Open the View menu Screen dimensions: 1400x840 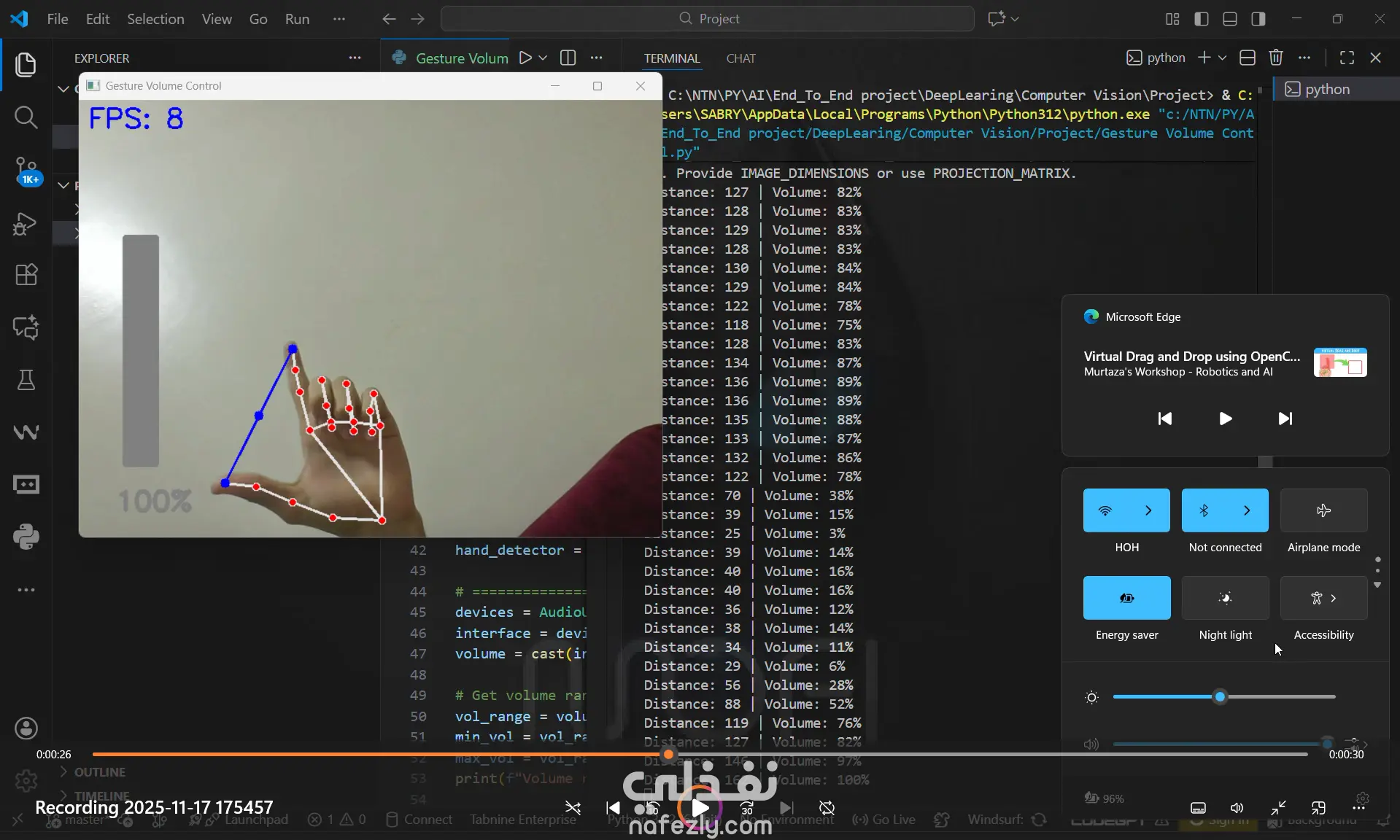217,19
